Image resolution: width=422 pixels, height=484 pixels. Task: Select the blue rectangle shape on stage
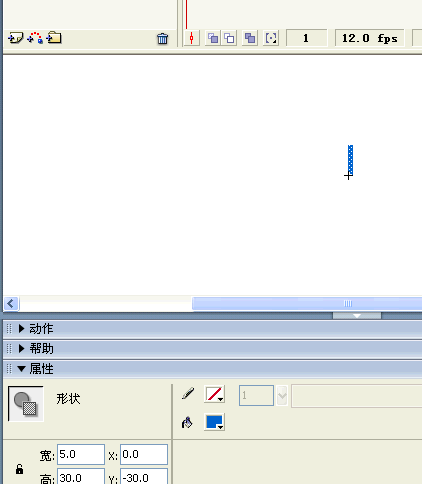click(x=350, y=160)
